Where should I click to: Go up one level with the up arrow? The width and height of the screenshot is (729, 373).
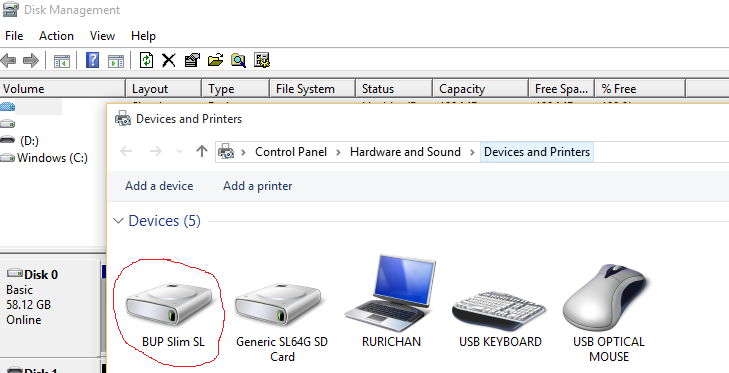(202, 151)
